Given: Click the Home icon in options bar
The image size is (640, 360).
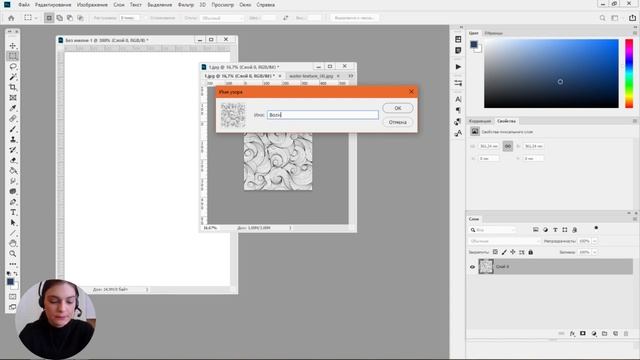Looking at the screenshot, I should pos(11,18).
